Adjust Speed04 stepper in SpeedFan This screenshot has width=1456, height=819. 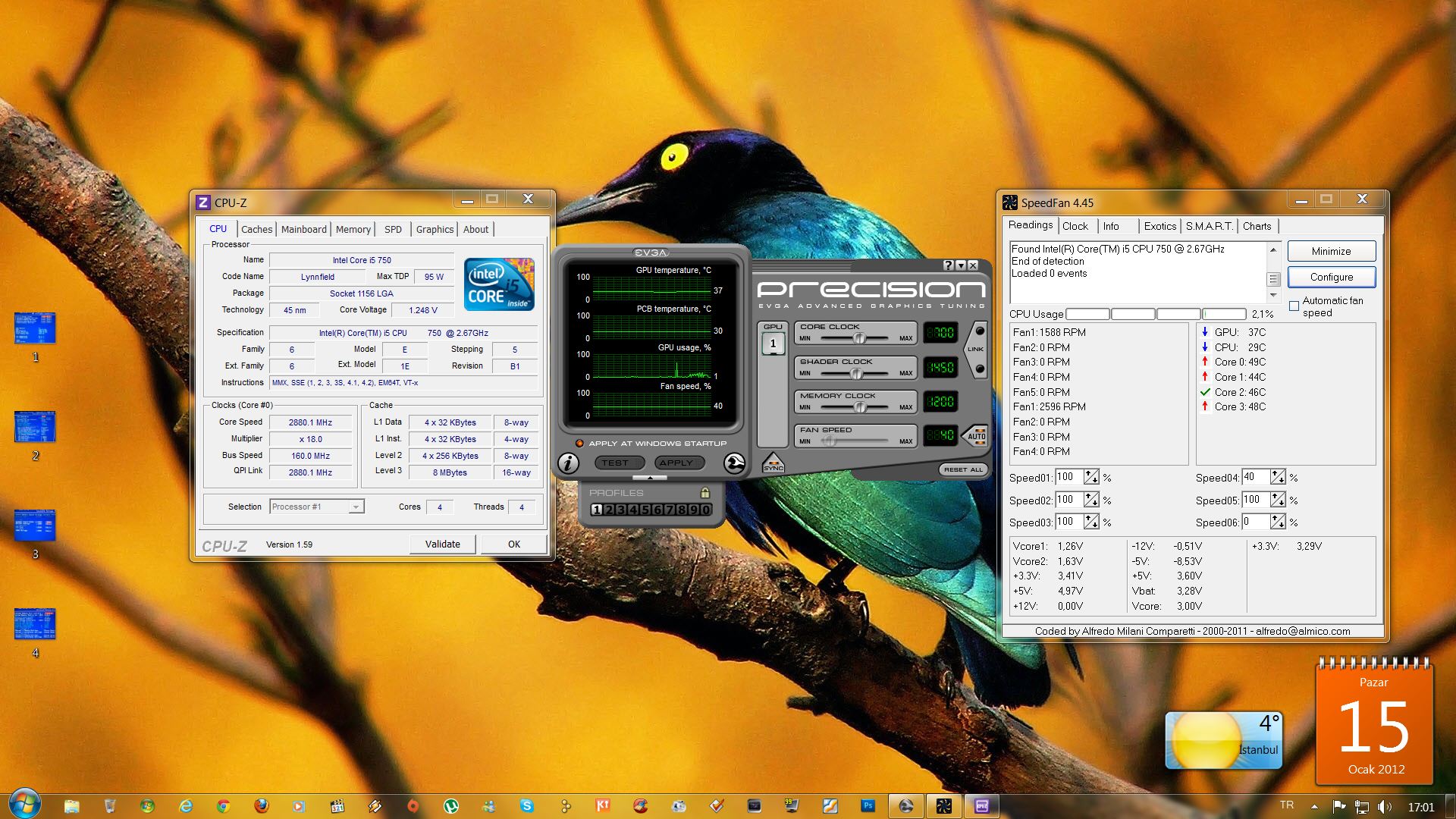tap(1278, 477)
